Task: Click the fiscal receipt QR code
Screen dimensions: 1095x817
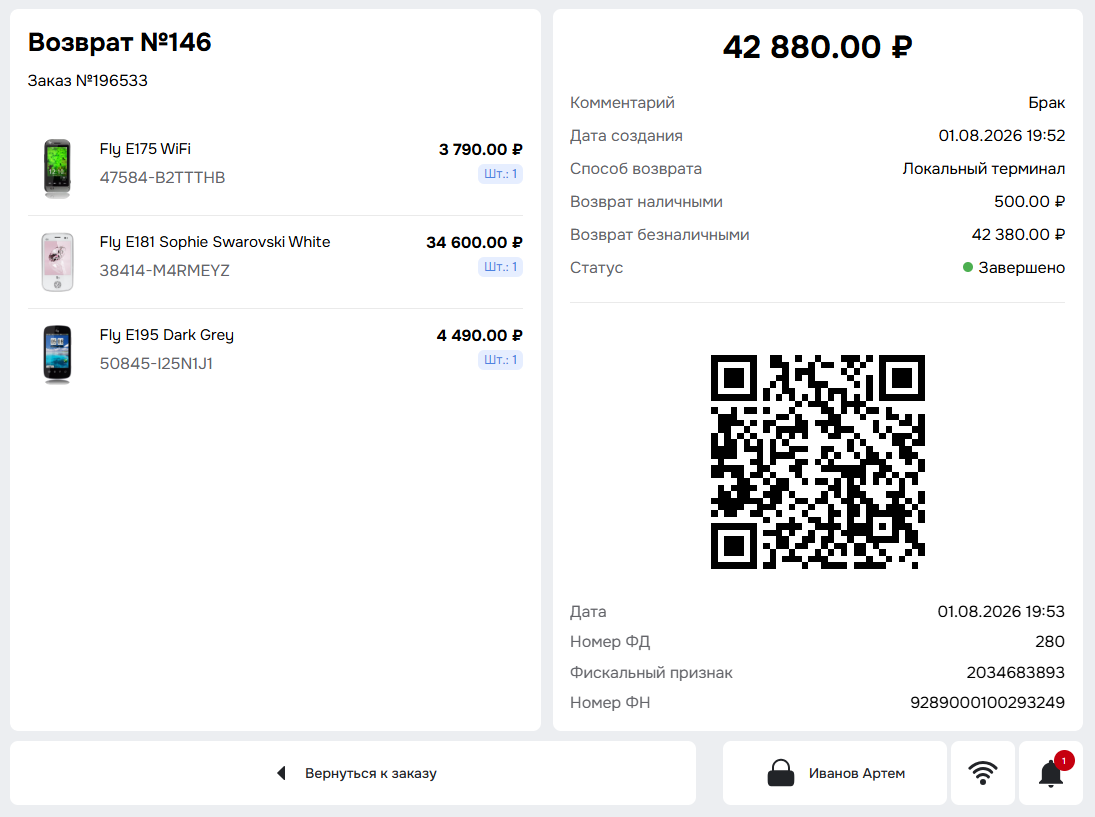Action: (818, 462)
